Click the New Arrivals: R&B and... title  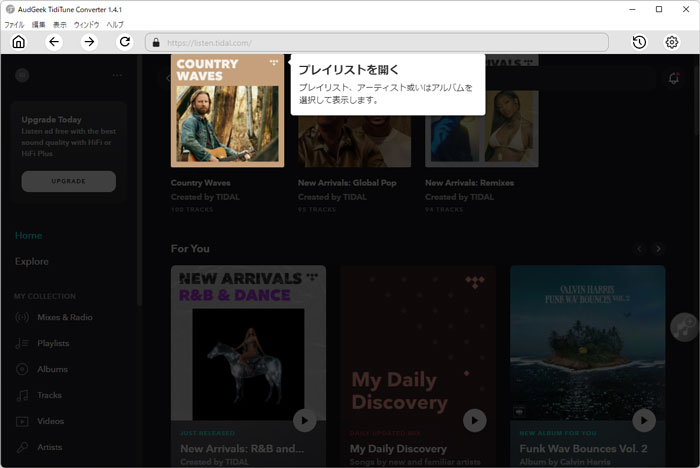242,448
